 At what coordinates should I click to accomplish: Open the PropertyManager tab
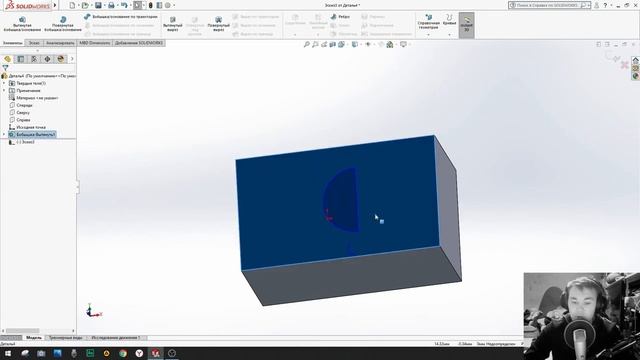click(20, 59)
